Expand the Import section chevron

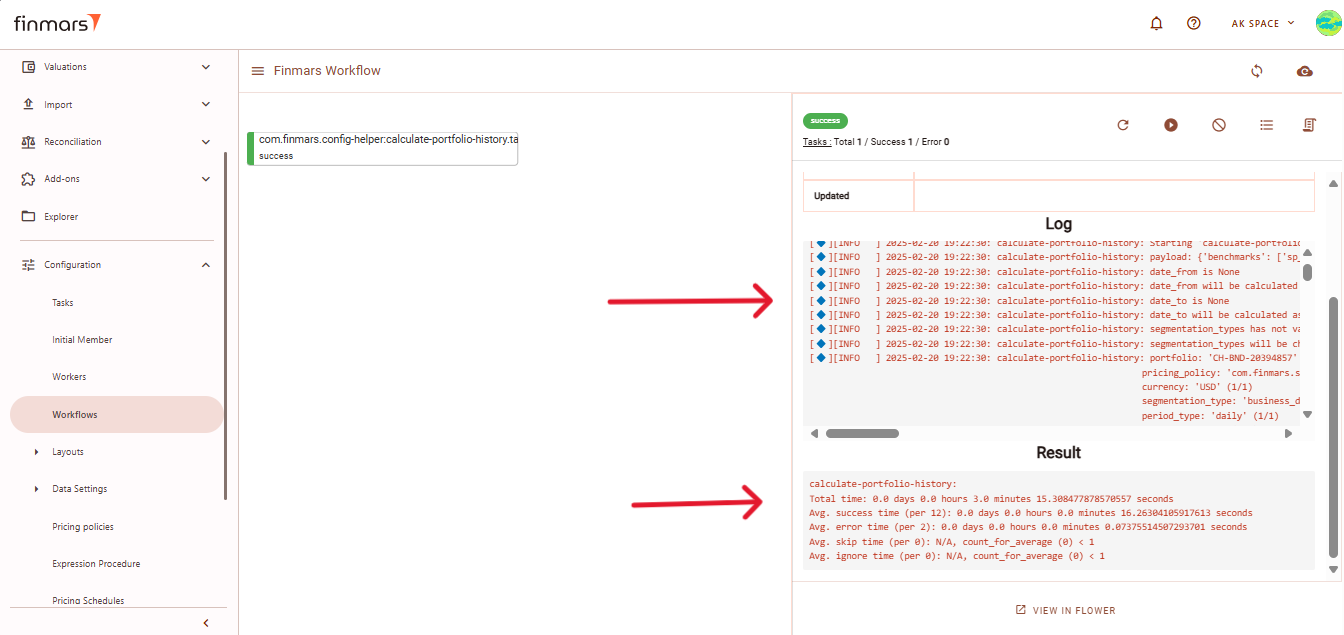(x=206, y=104)
